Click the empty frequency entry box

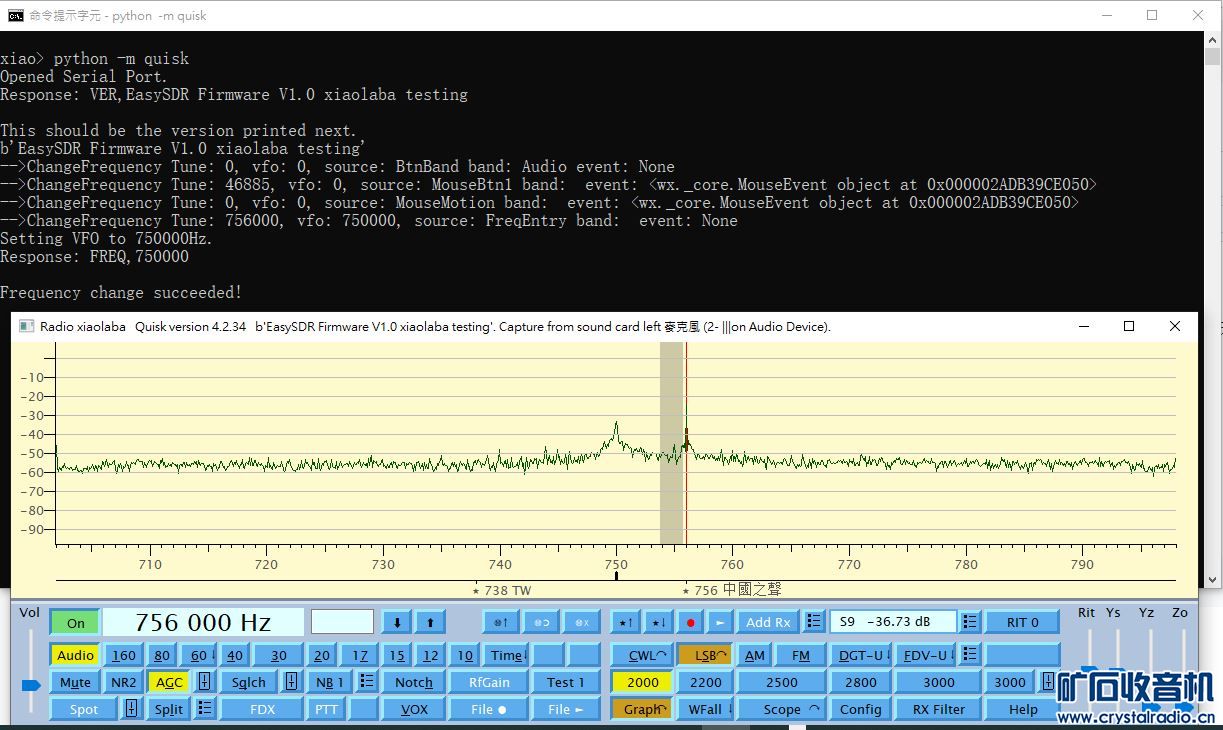point(342,622)
